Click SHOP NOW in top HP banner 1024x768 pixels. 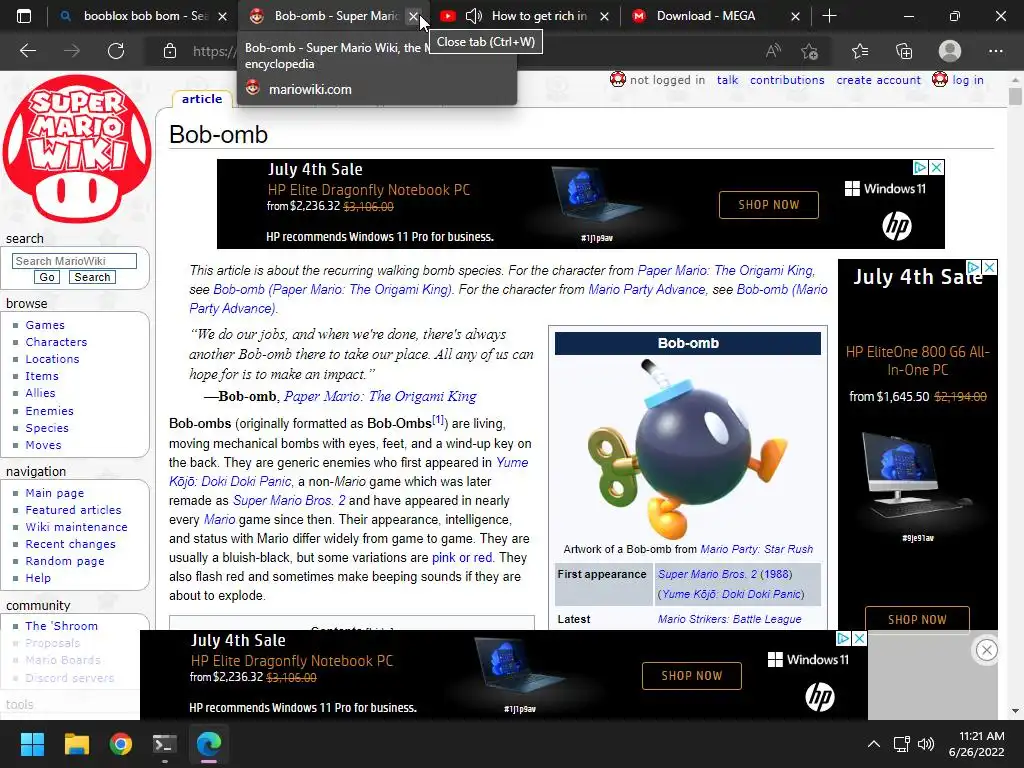(769, 205)
